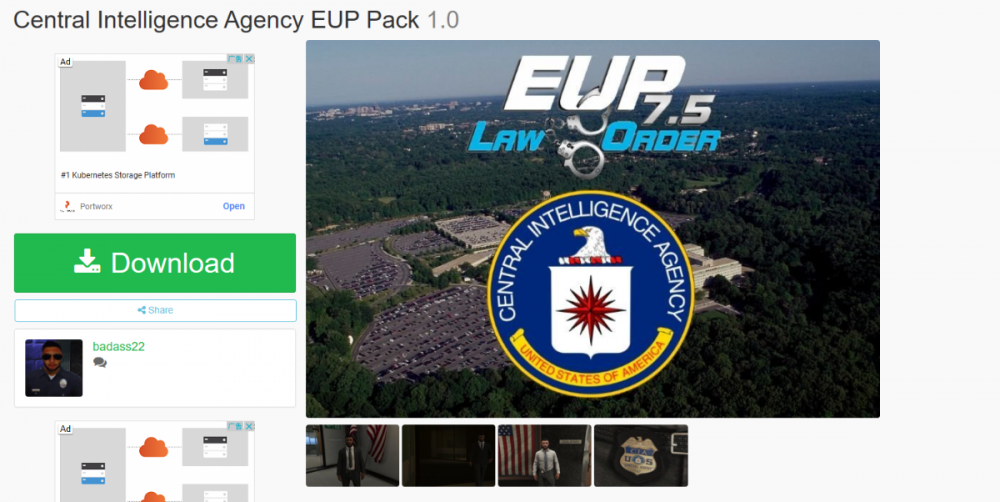
Task: Click the 'Ad' label on Portworx advertisement
Action: click(x=65, y=62)
